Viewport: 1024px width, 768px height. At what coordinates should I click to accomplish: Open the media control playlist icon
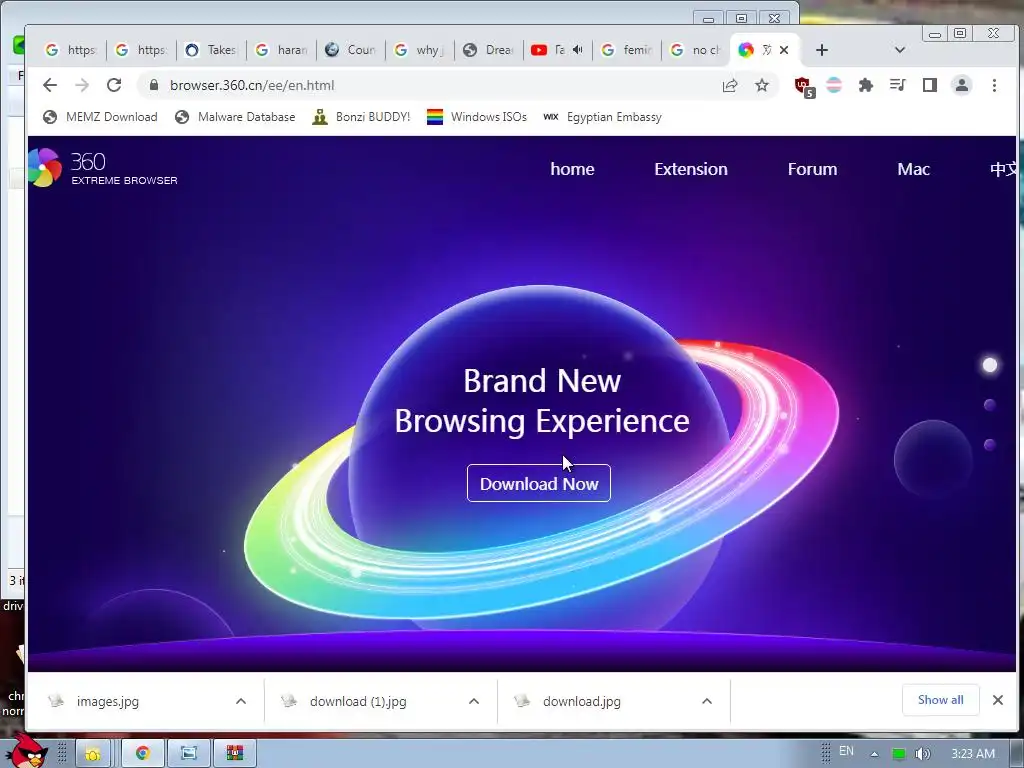898,85
